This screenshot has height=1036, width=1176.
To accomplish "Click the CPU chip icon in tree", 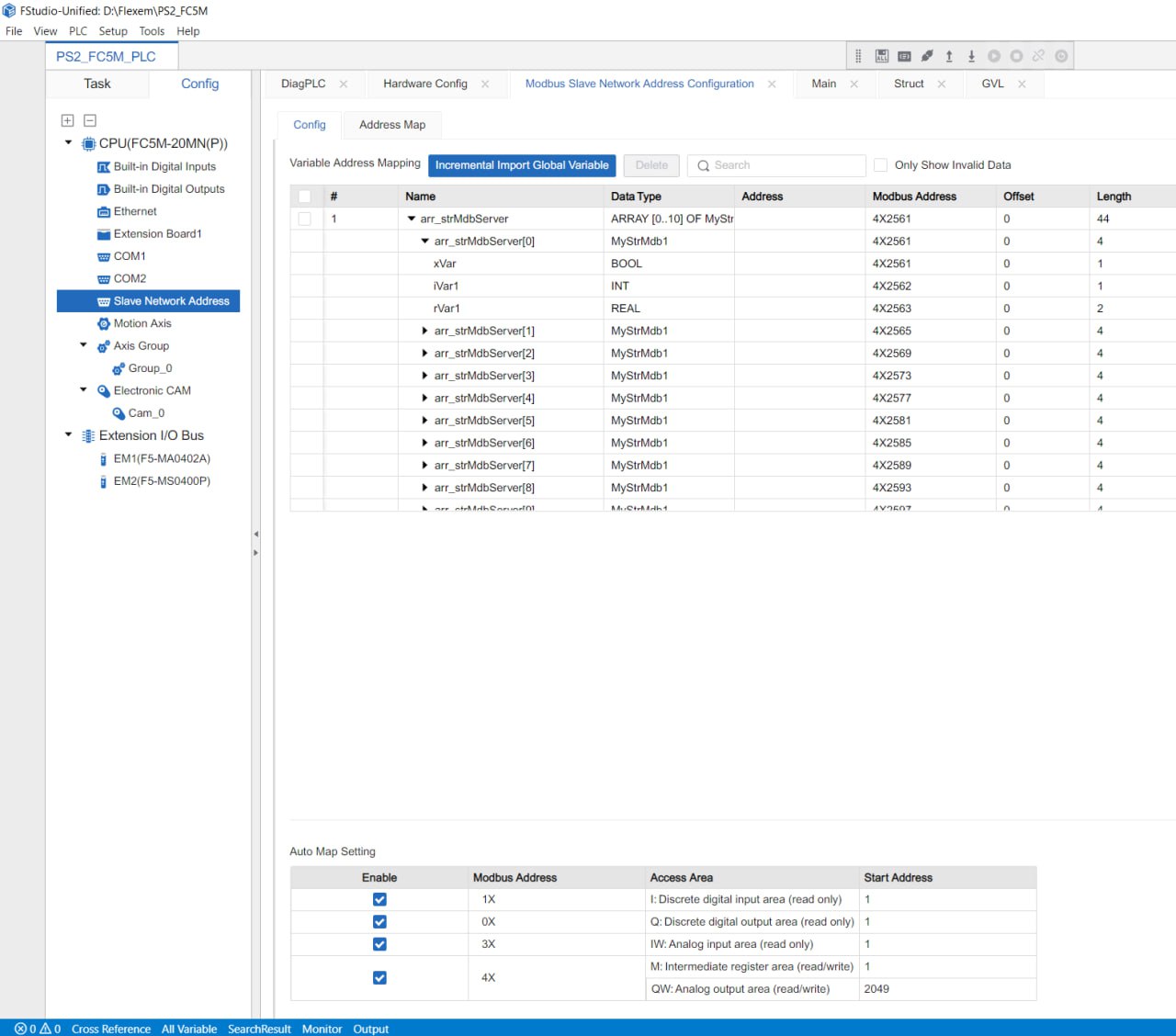I will pos(89,143).
